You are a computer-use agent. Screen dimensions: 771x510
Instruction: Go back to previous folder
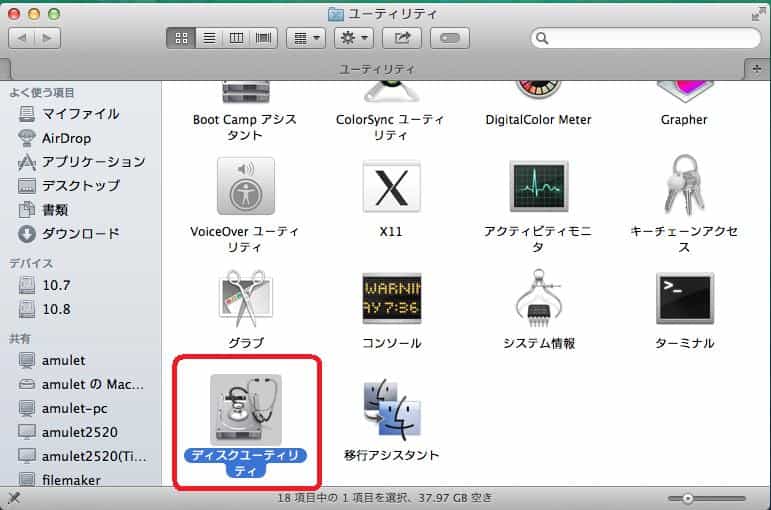22,38
